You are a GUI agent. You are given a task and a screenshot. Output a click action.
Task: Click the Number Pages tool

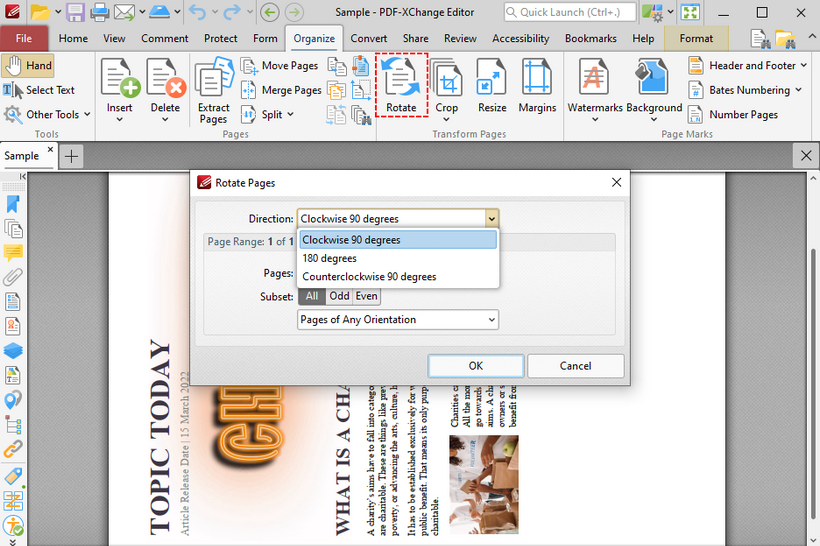[733, 115]
